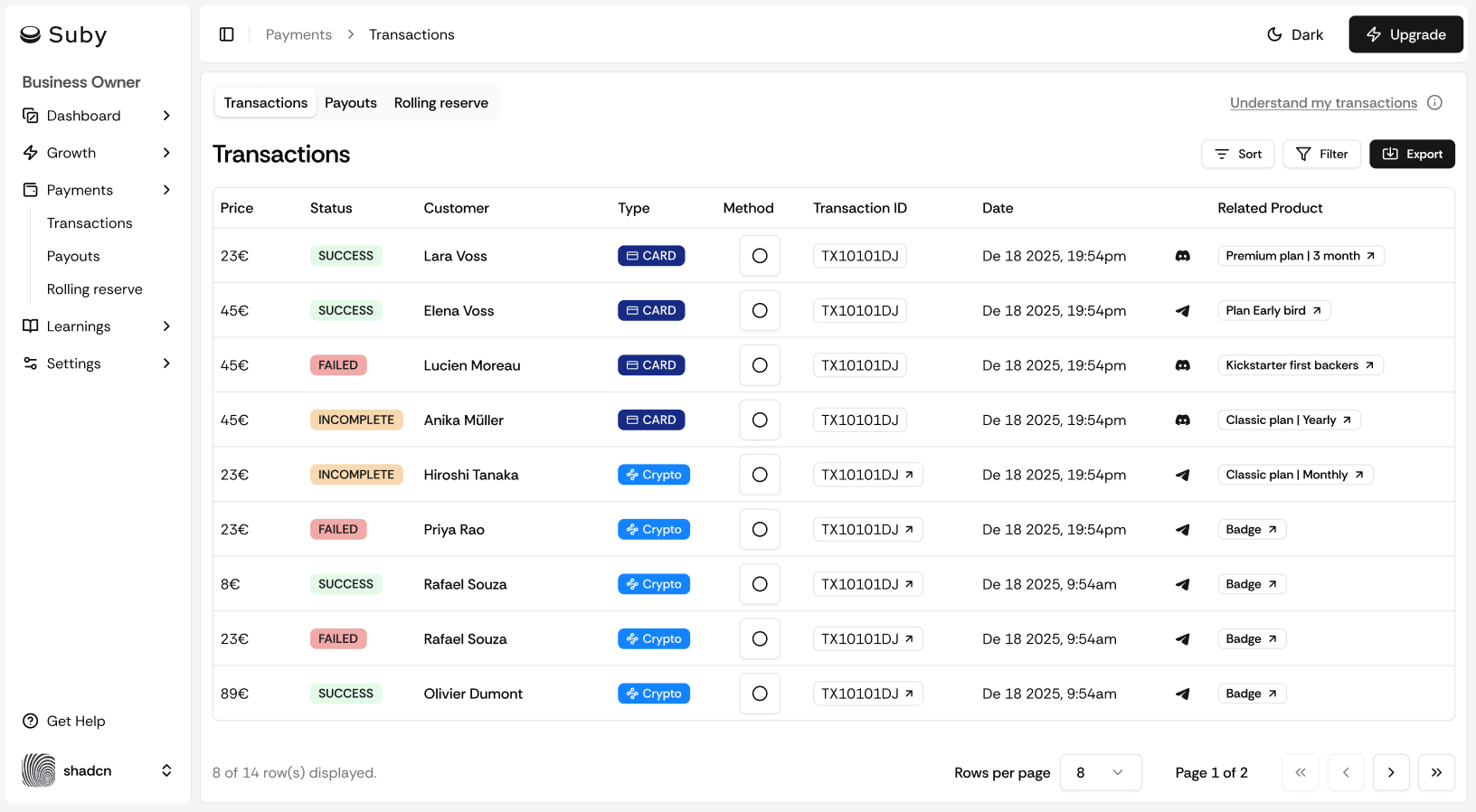Go to next page arrow
1476x812 pixels.
click(x=1390, y=772)
